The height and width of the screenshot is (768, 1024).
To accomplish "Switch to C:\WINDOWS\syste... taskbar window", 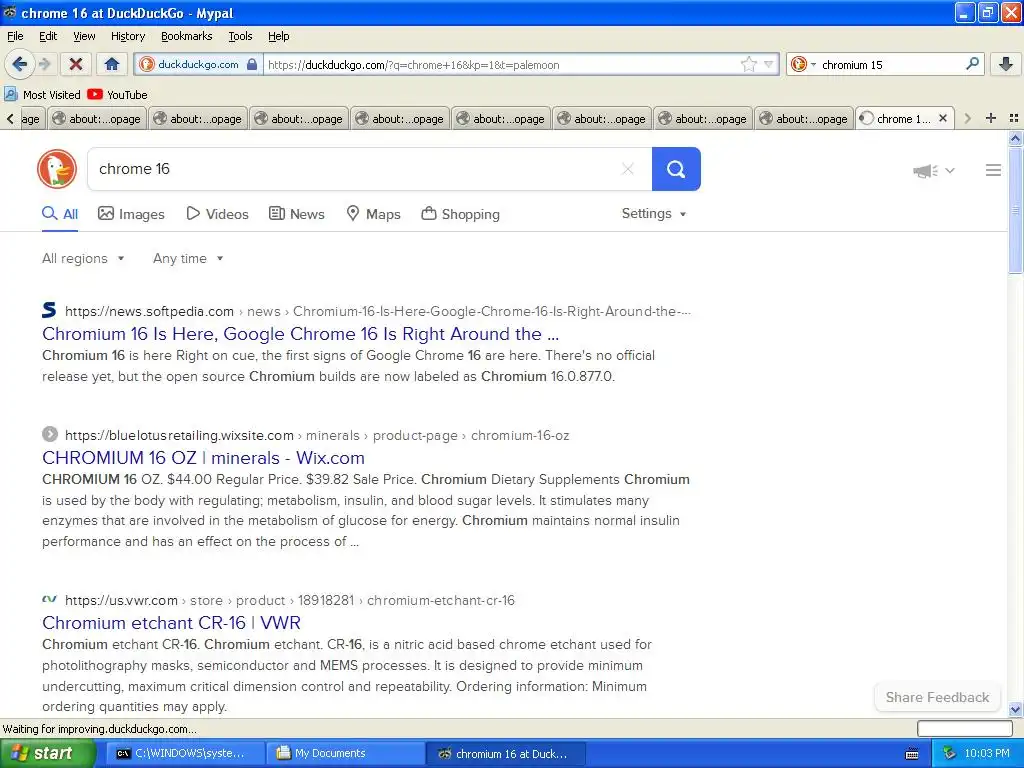I will pyautogui.click(x=184, y=753).
